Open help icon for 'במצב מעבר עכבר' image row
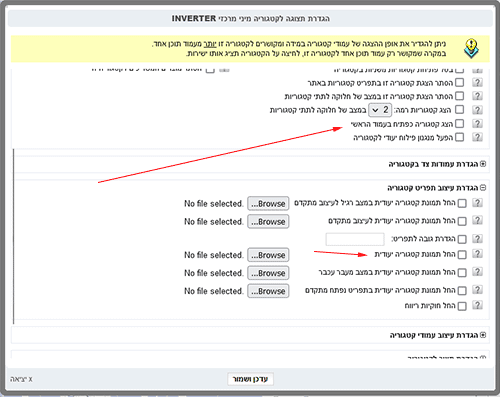Image resolution: width=500 pixels, height=397 pixels. [477, 272]
